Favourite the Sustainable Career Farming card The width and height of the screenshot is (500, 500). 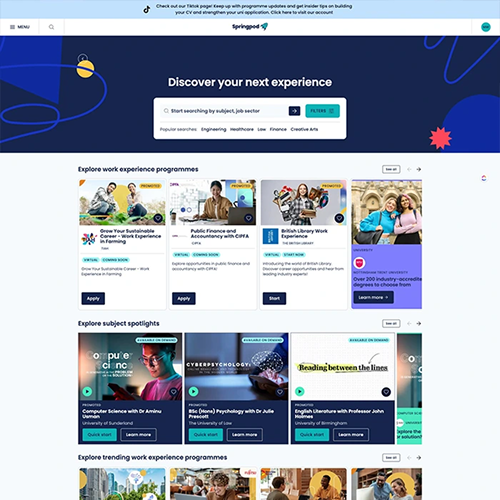(x=158, y=218)
